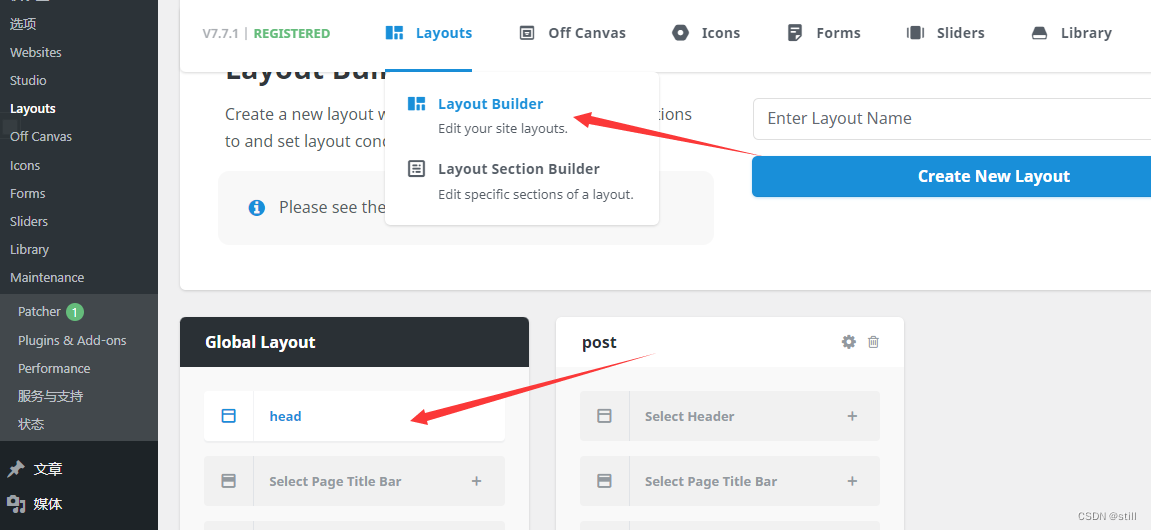Click the media icon beside 媒体
This screenshot has width=1151, height=530.
pyautogui.click(x=15, y=504)
